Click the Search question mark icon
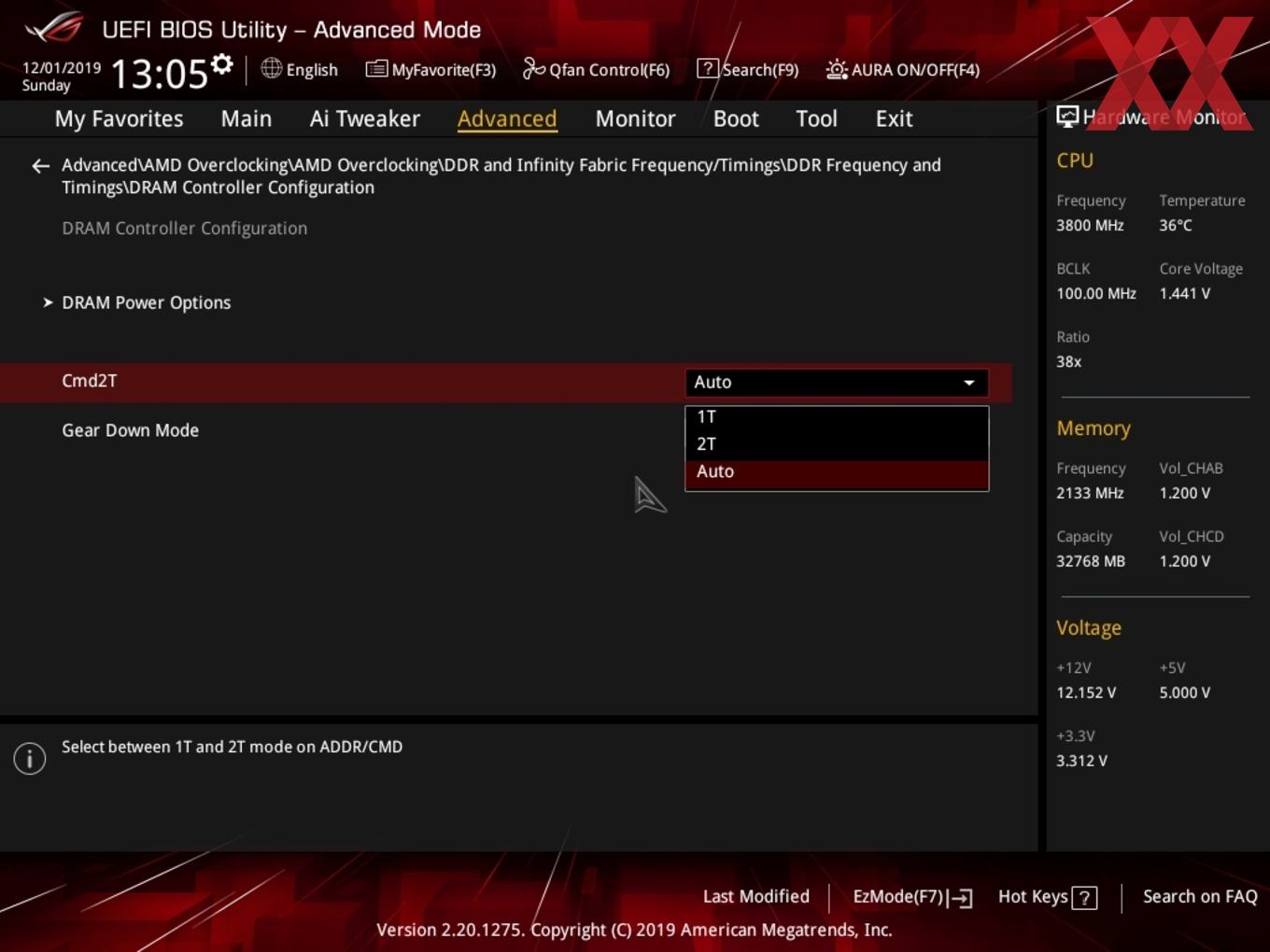1270x952 pixels. point(708,68)
